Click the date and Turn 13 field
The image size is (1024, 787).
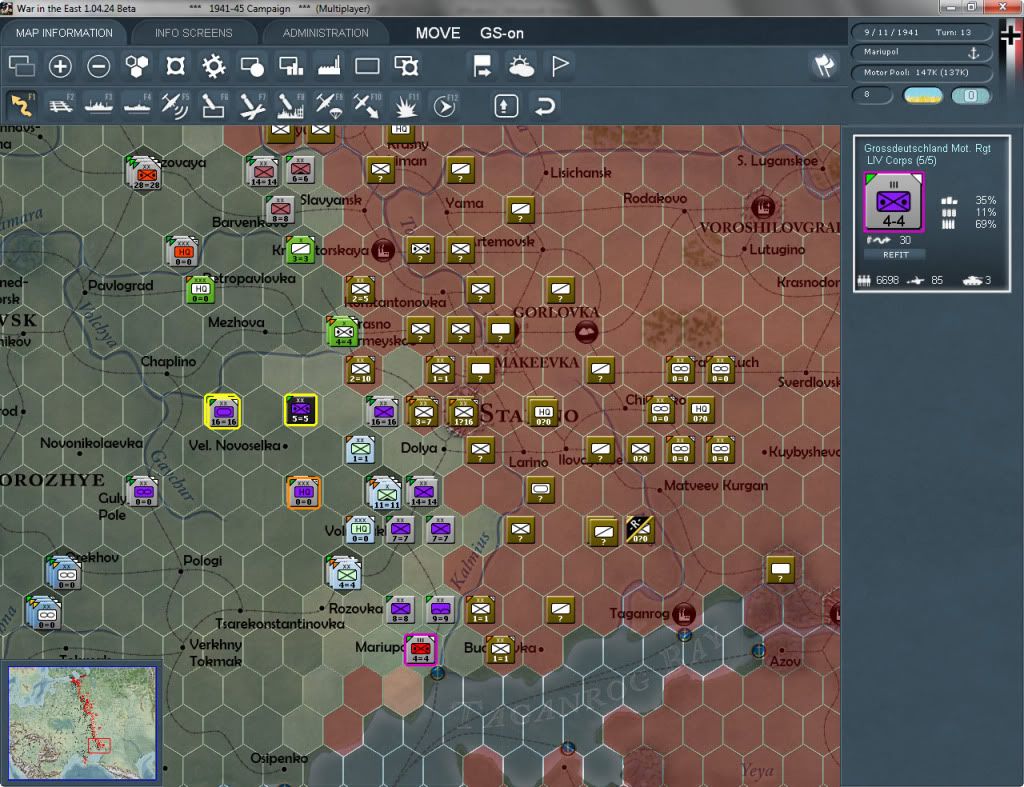click(x=921, y=32)
